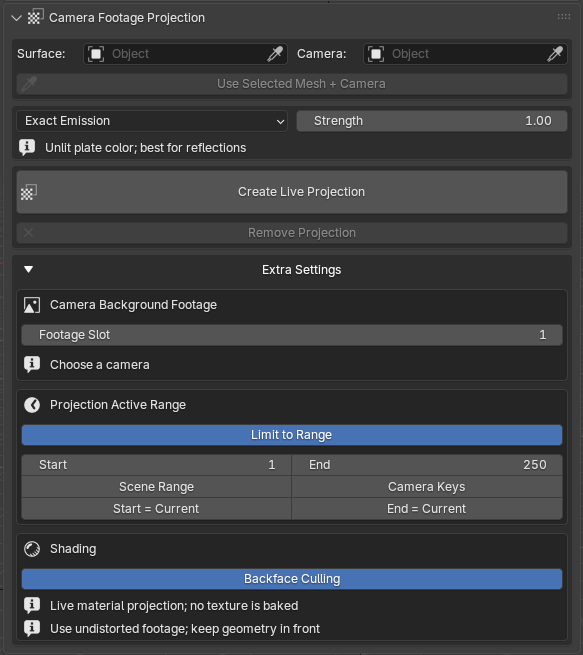The image size is (583, 655).
Task: Click the 'Choose a camera' message
Action: (x=99, y=365)
